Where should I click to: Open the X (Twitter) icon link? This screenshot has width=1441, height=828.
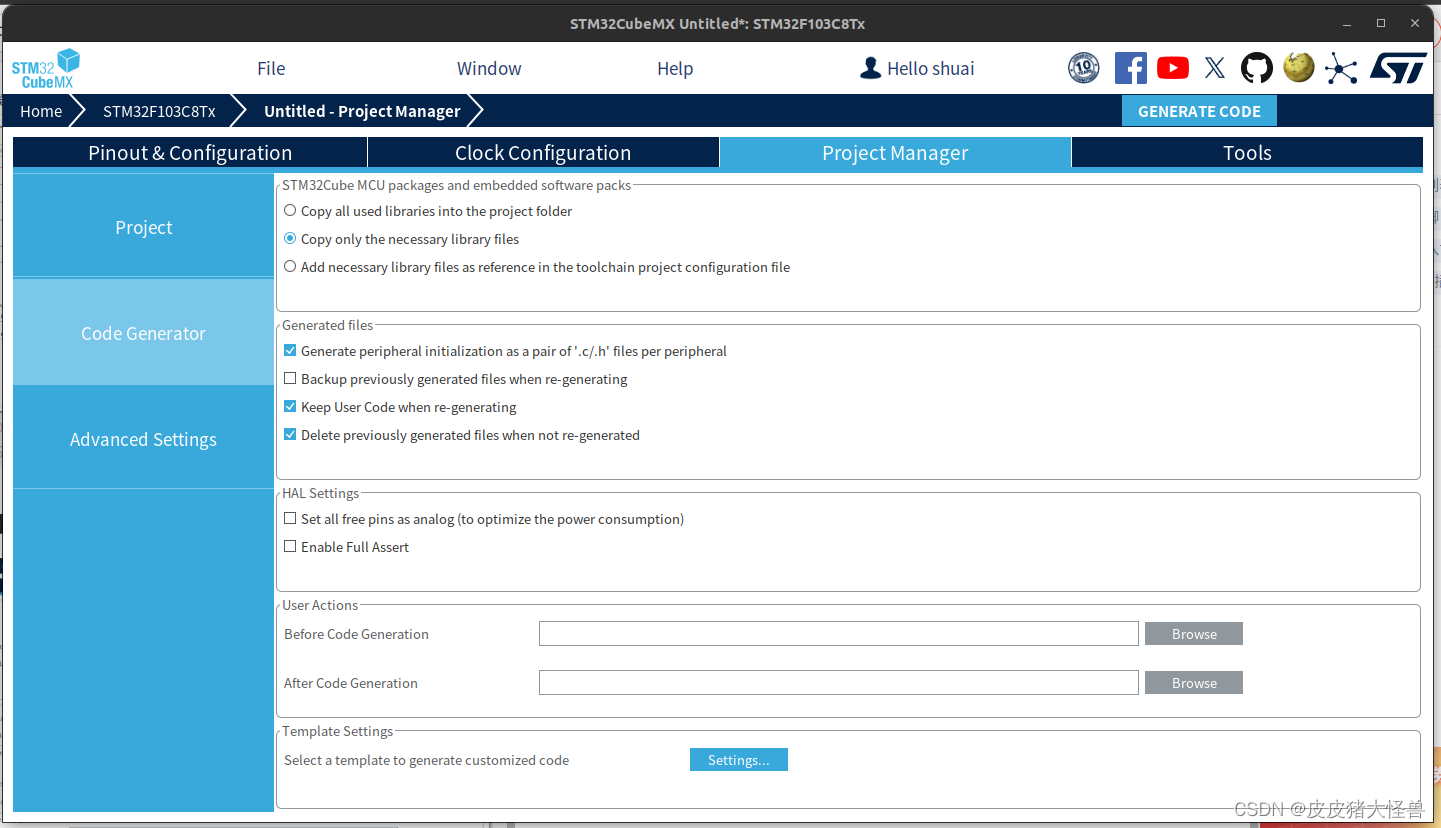coord(1215,68)
